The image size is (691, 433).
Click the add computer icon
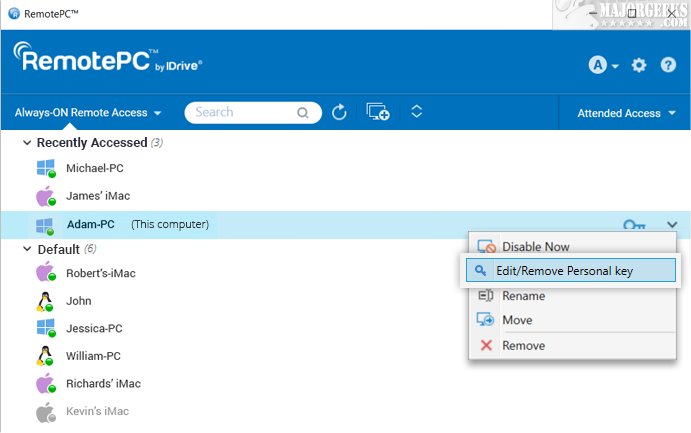(x=378, y=111)
